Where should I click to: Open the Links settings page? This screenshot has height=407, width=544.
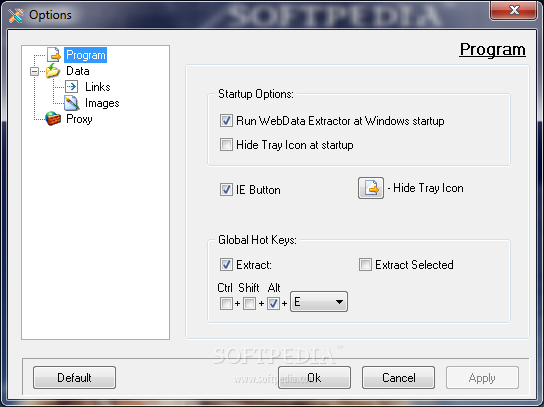point(98,87)
